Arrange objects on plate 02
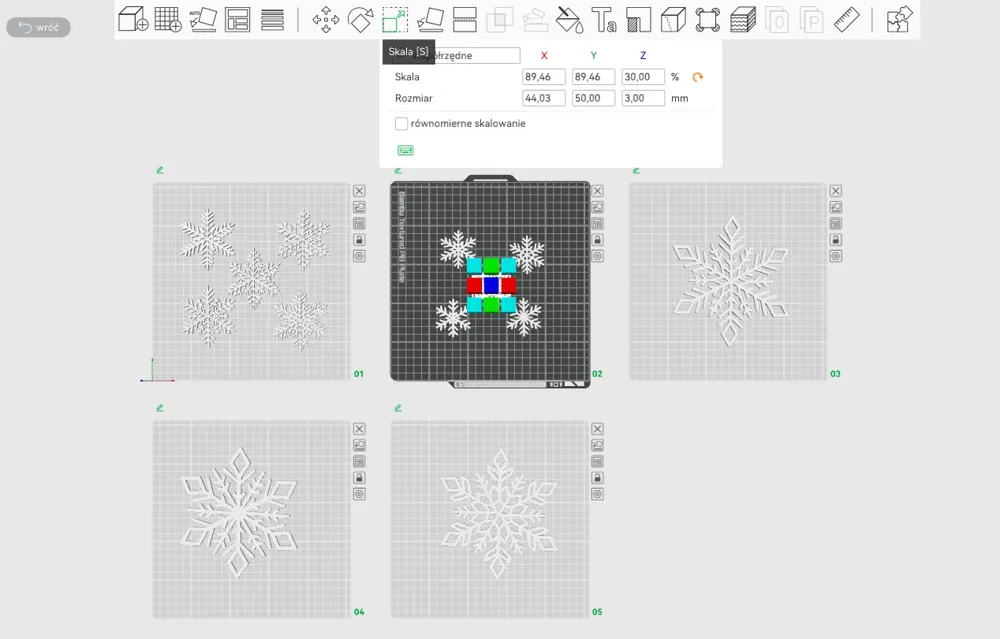This screenshot has width=1000, height=639. 598,223
